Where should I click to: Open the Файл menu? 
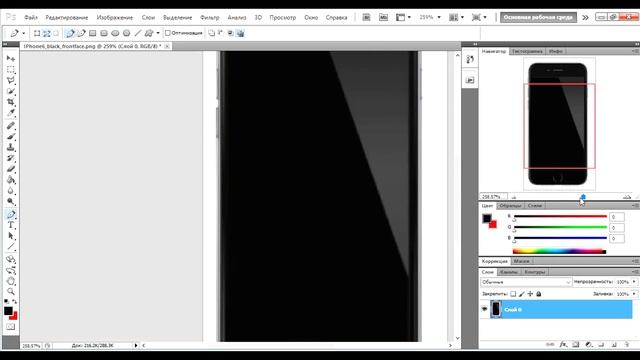31,18
